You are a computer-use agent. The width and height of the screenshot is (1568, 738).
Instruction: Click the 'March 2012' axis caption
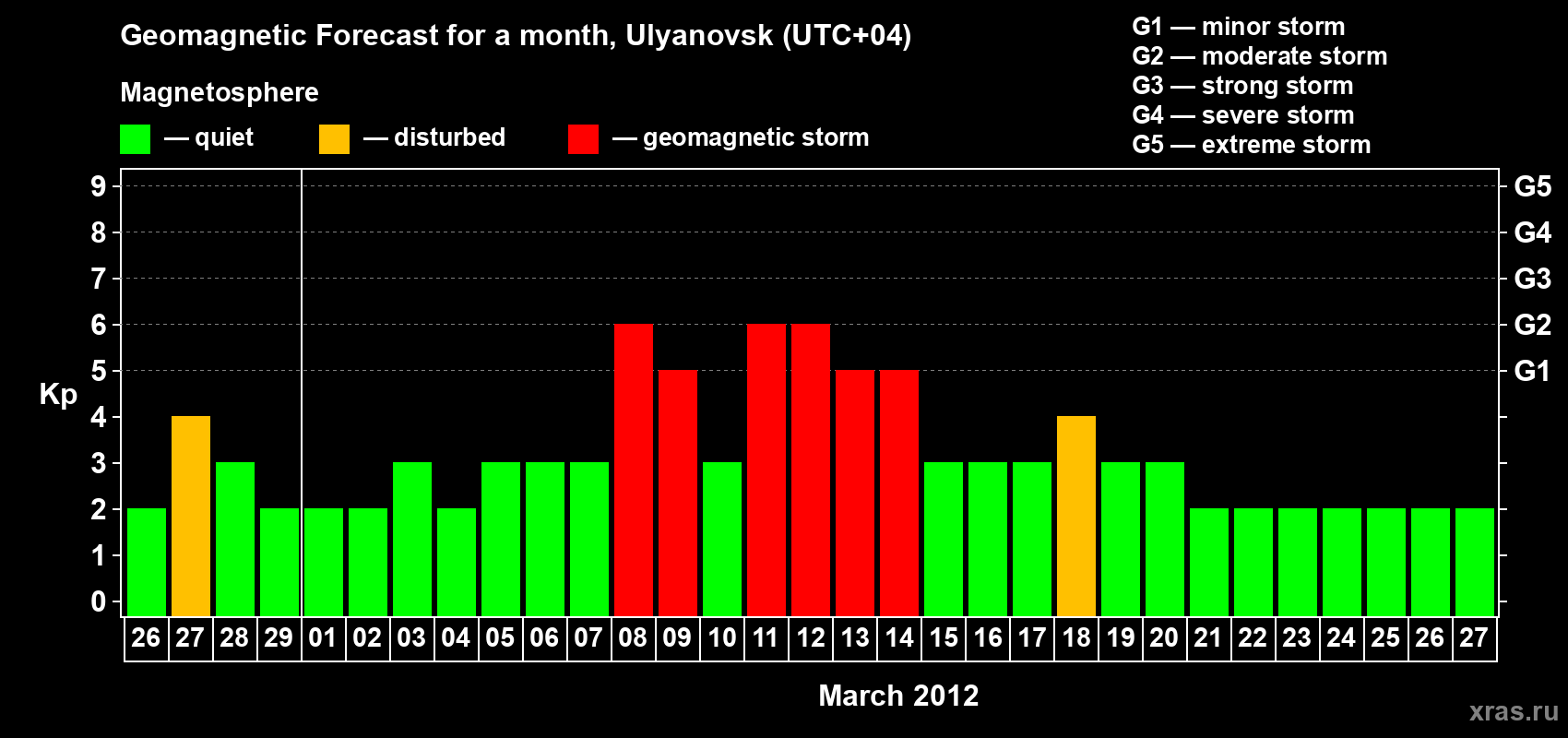[899, 696]
